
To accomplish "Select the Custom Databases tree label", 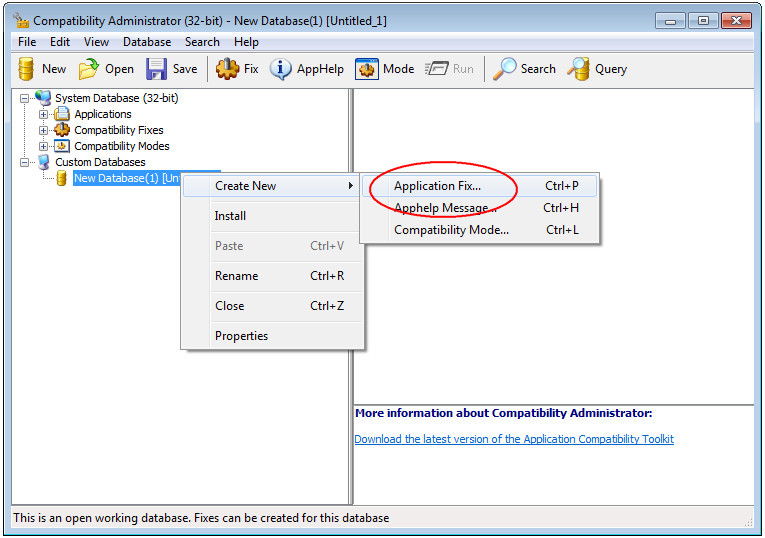I will tap(100, 162).
